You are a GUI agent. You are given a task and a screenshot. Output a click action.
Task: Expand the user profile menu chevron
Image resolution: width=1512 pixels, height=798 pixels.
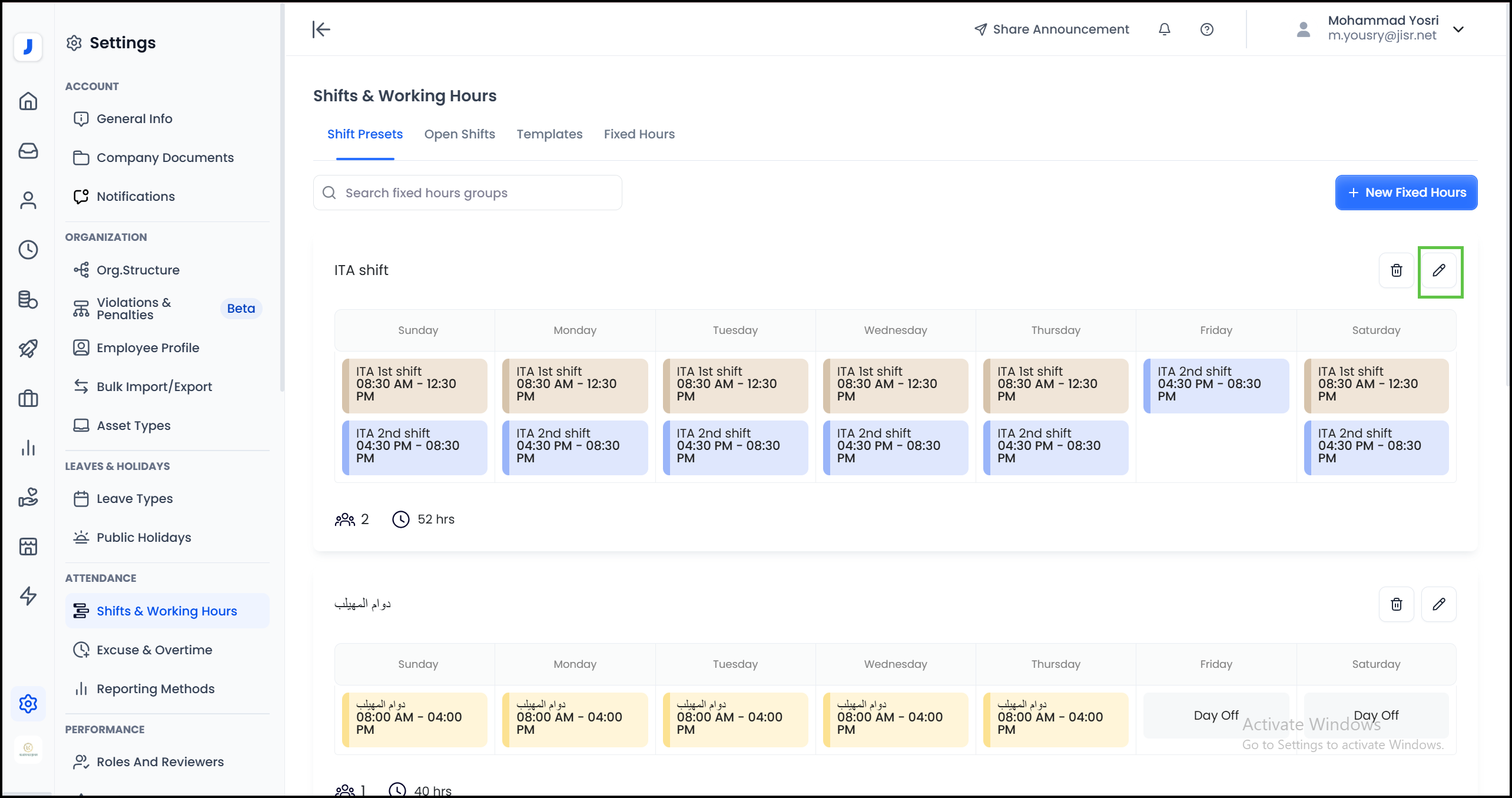(x=1459, y=29)
